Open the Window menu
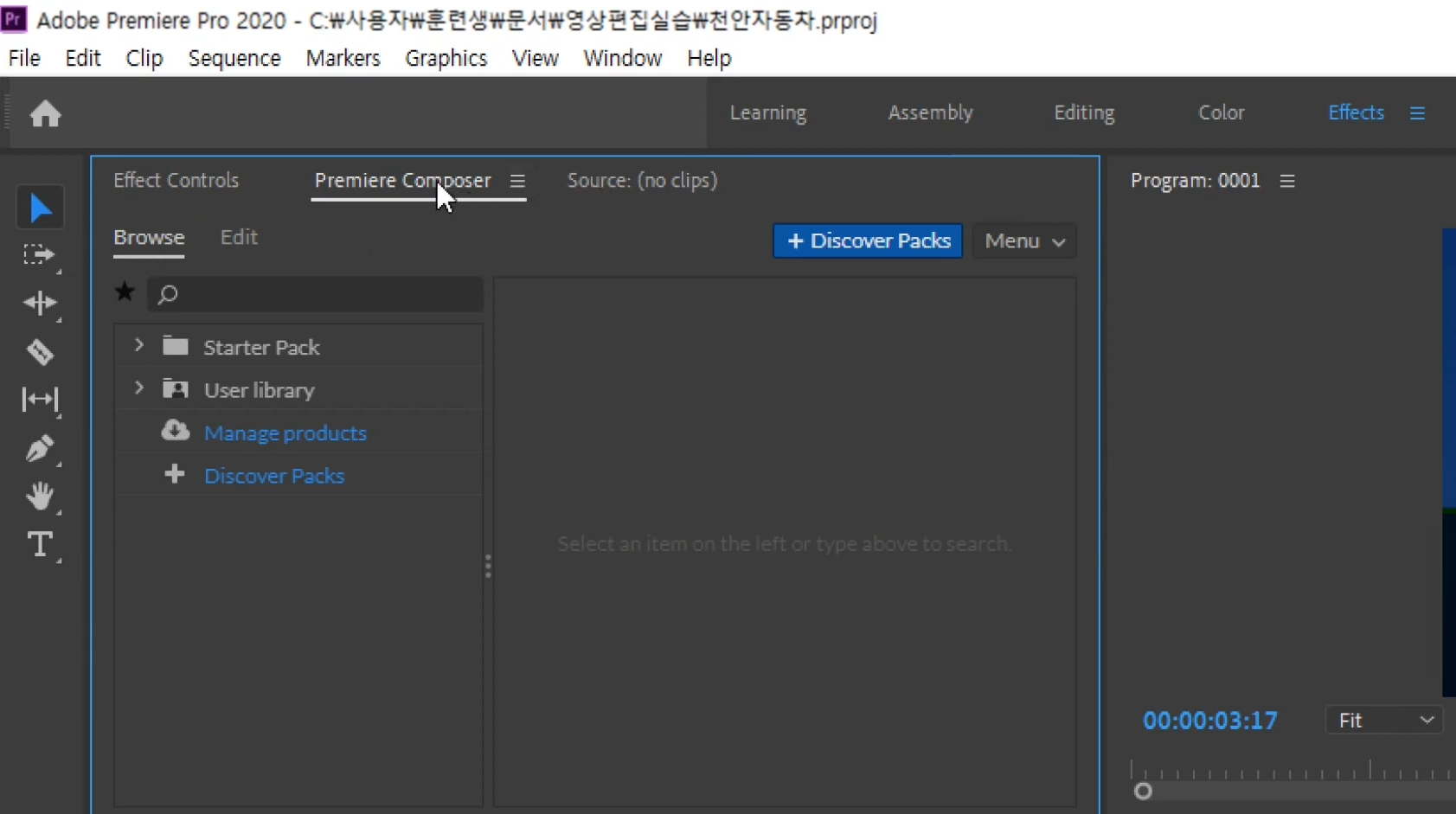 (623, 58)
